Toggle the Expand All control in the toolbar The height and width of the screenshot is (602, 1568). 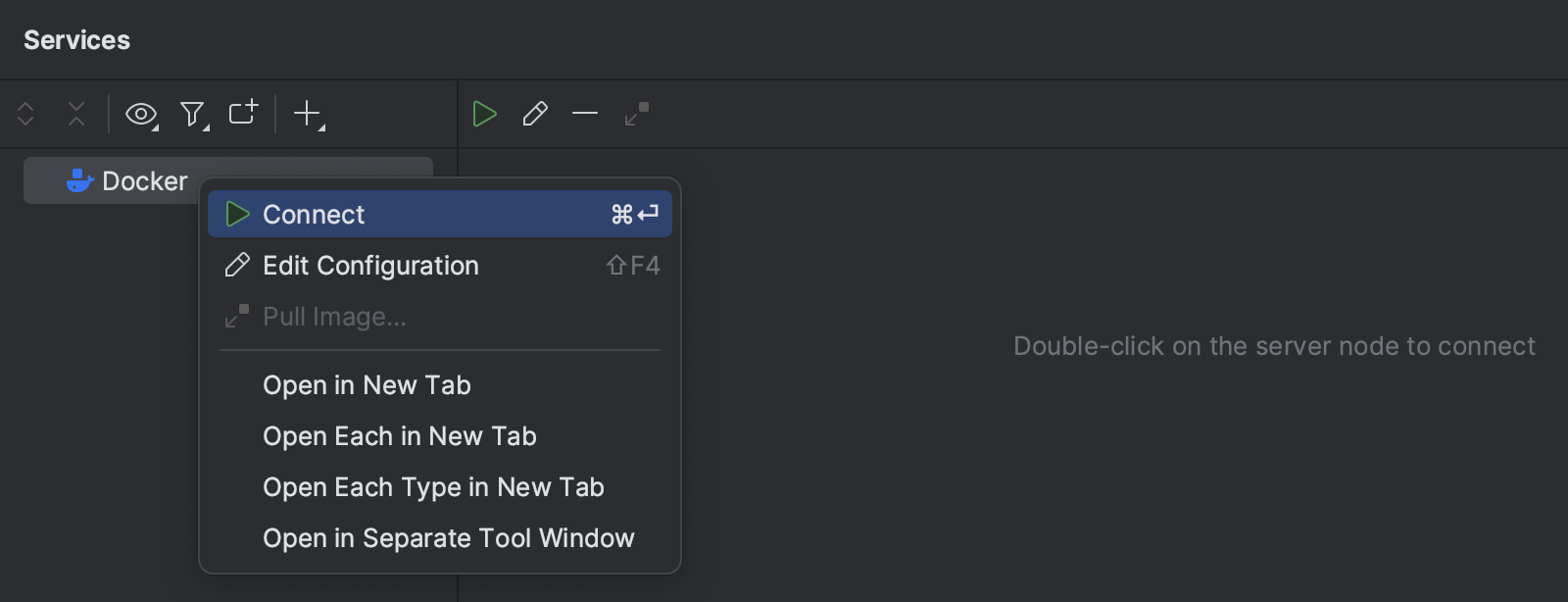(x=24, y=114)
